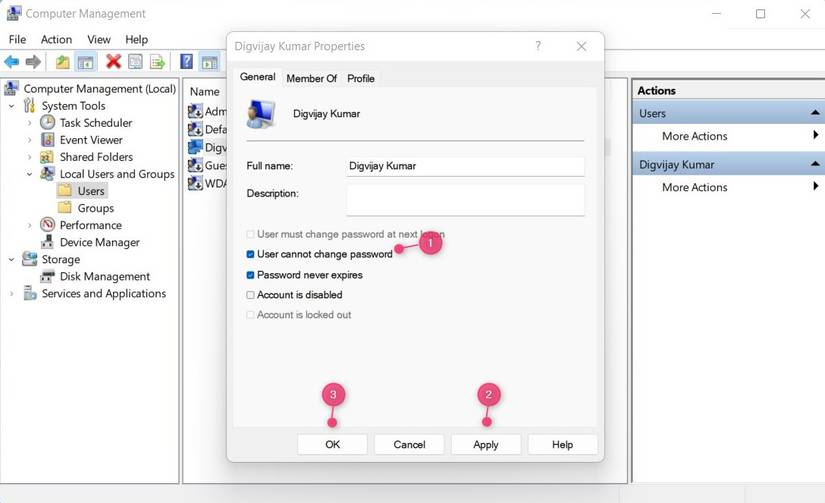Viewport: 825px width, 503px height.
Task: Click the Administrator user icon in list
Action: point(195,111)
